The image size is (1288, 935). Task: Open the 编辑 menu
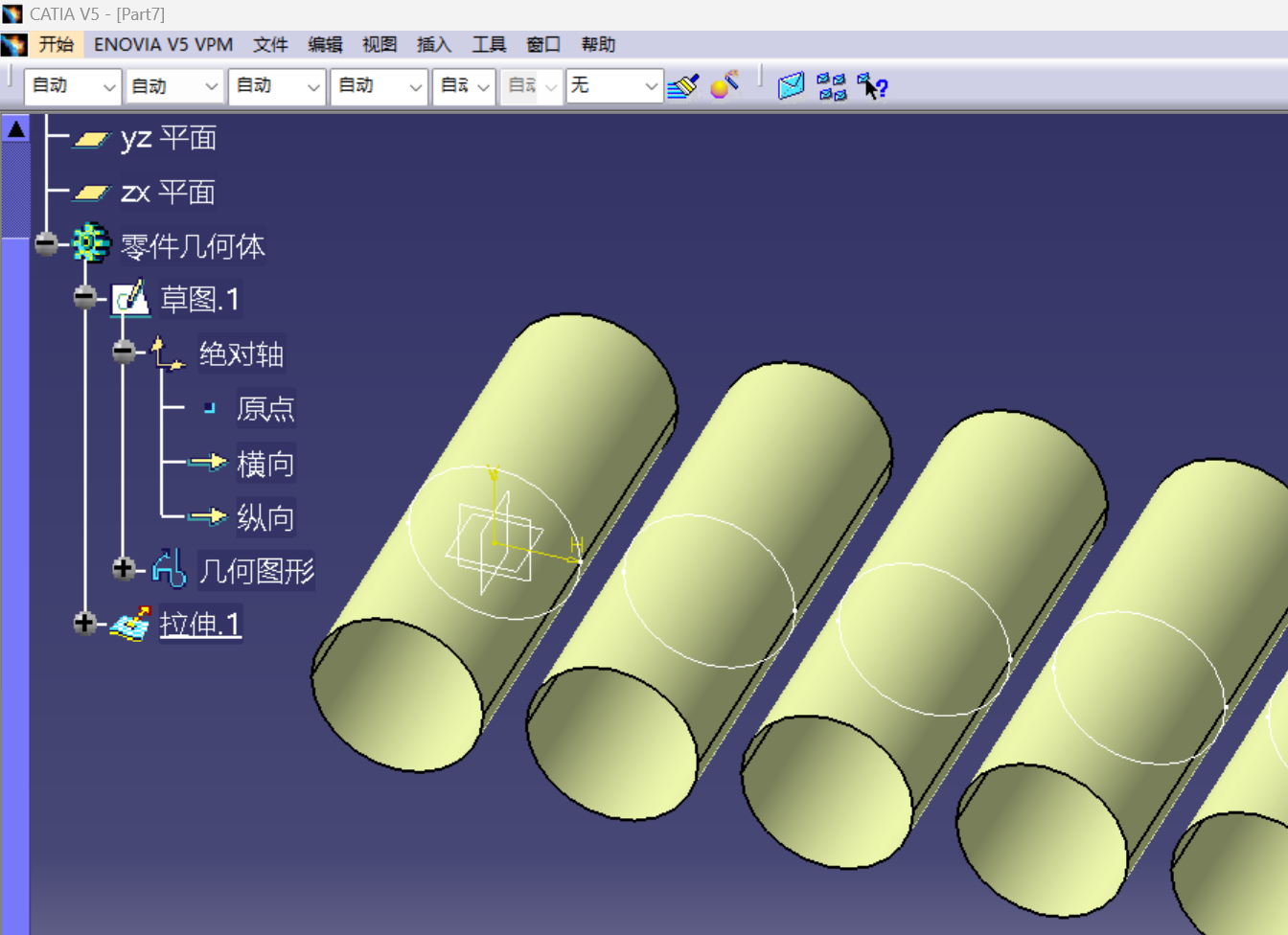pyautogui.click(x=325, y=44)
